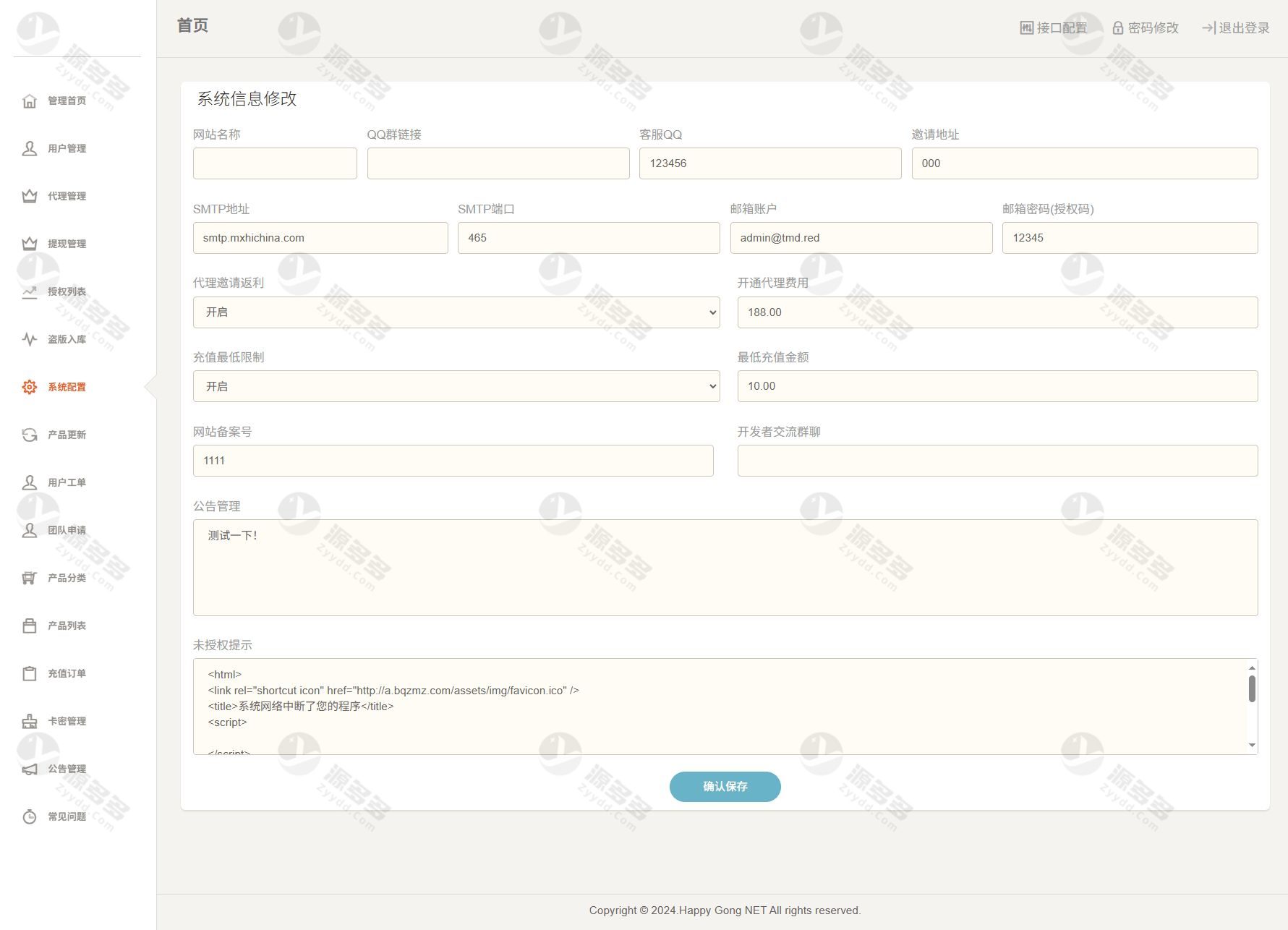The image size is (1288, 930).
Task: Open 产品分类 in the sidebar
Action: (67, 578)
